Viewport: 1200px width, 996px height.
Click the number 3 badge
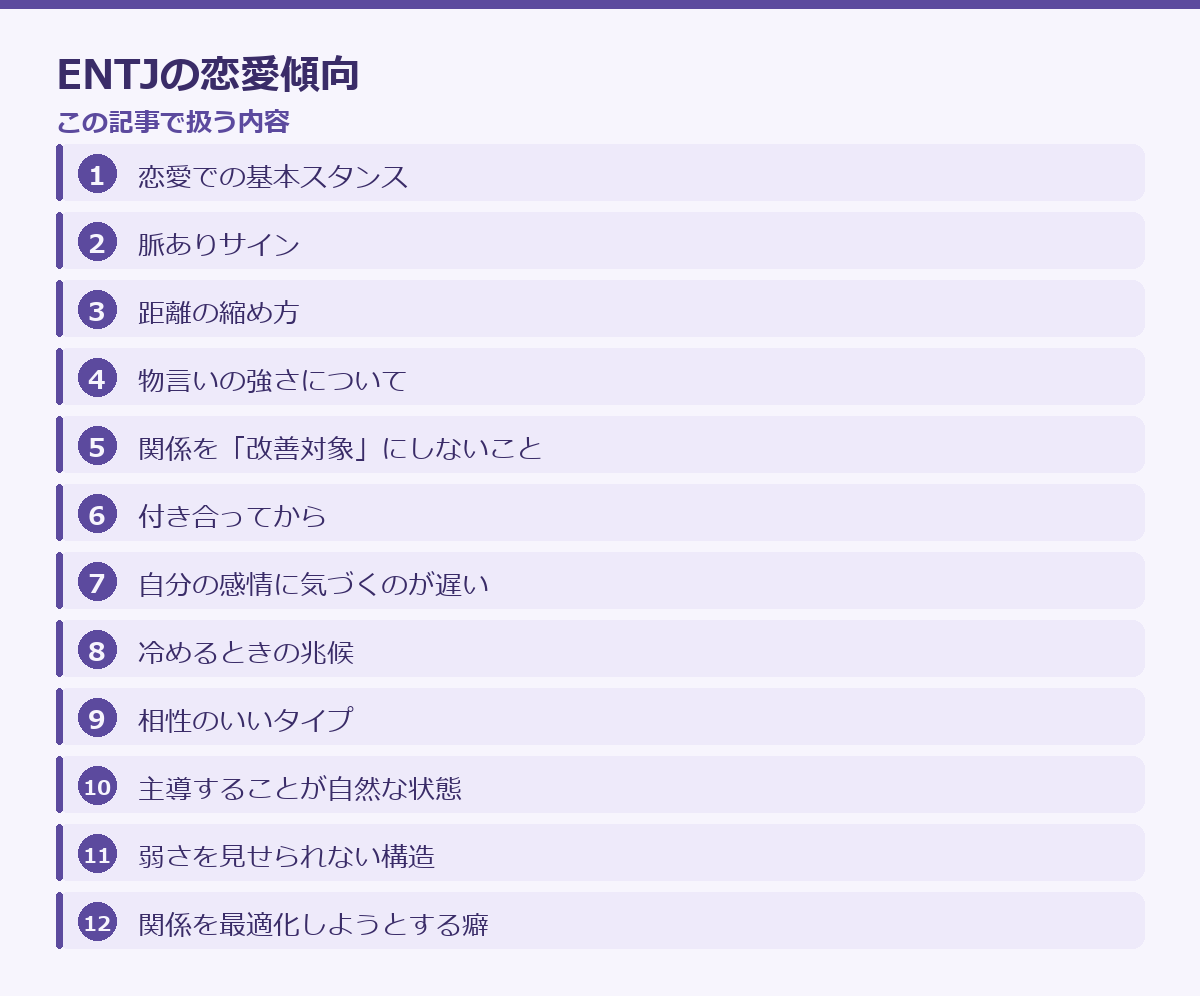pyautogui.click(x=97, y=311)
